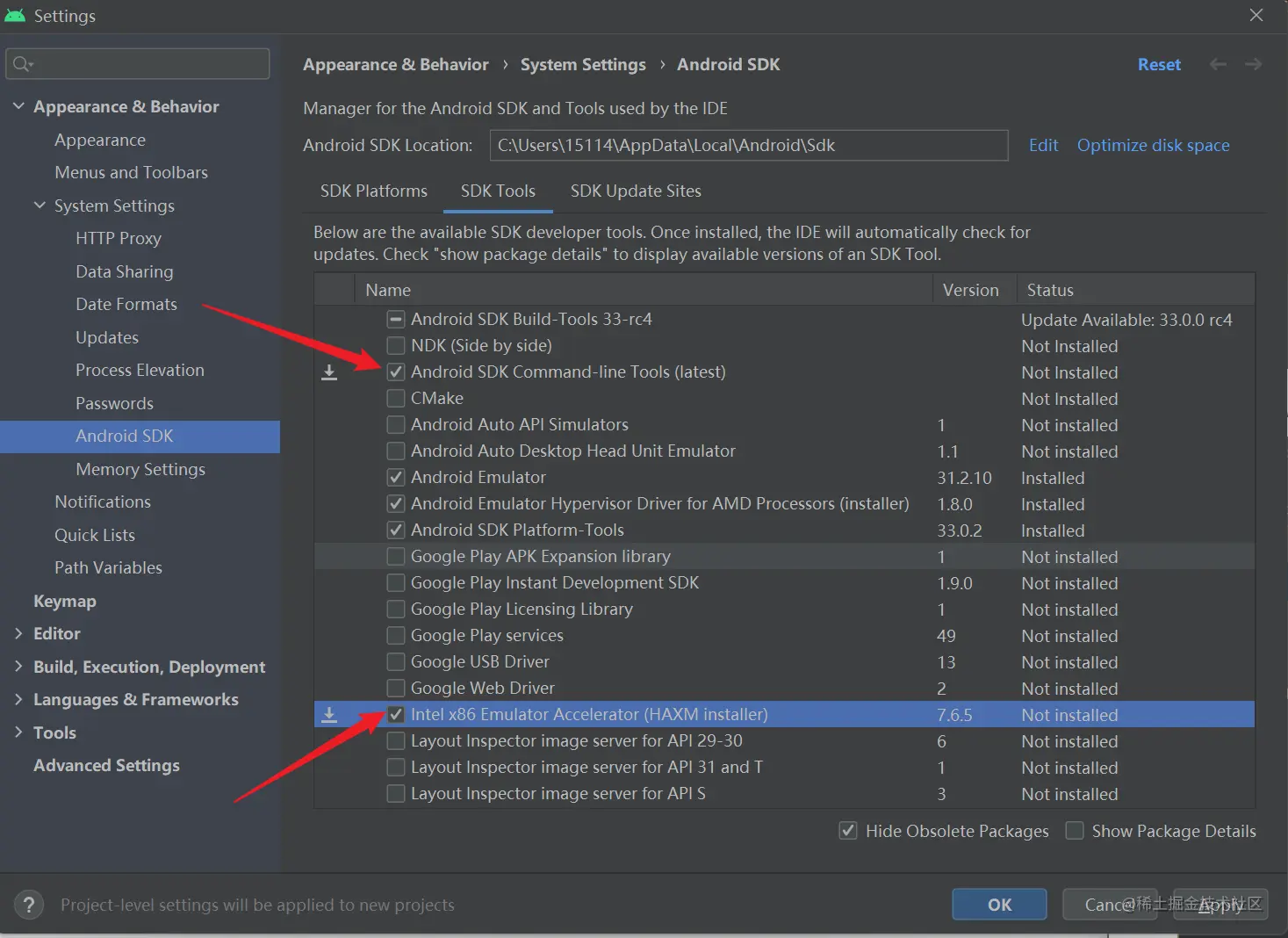The height and width of the screenshot is (938, 1288).
Task: Open Process Elevation settings
Action: click(140, 370)
